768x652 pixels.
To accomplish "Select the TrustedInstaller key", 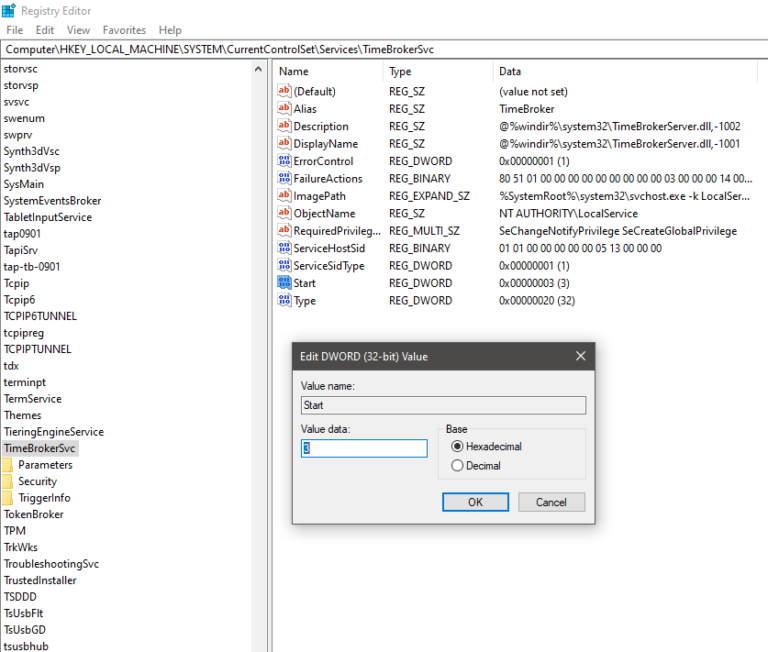I will (x=40, y=580).
